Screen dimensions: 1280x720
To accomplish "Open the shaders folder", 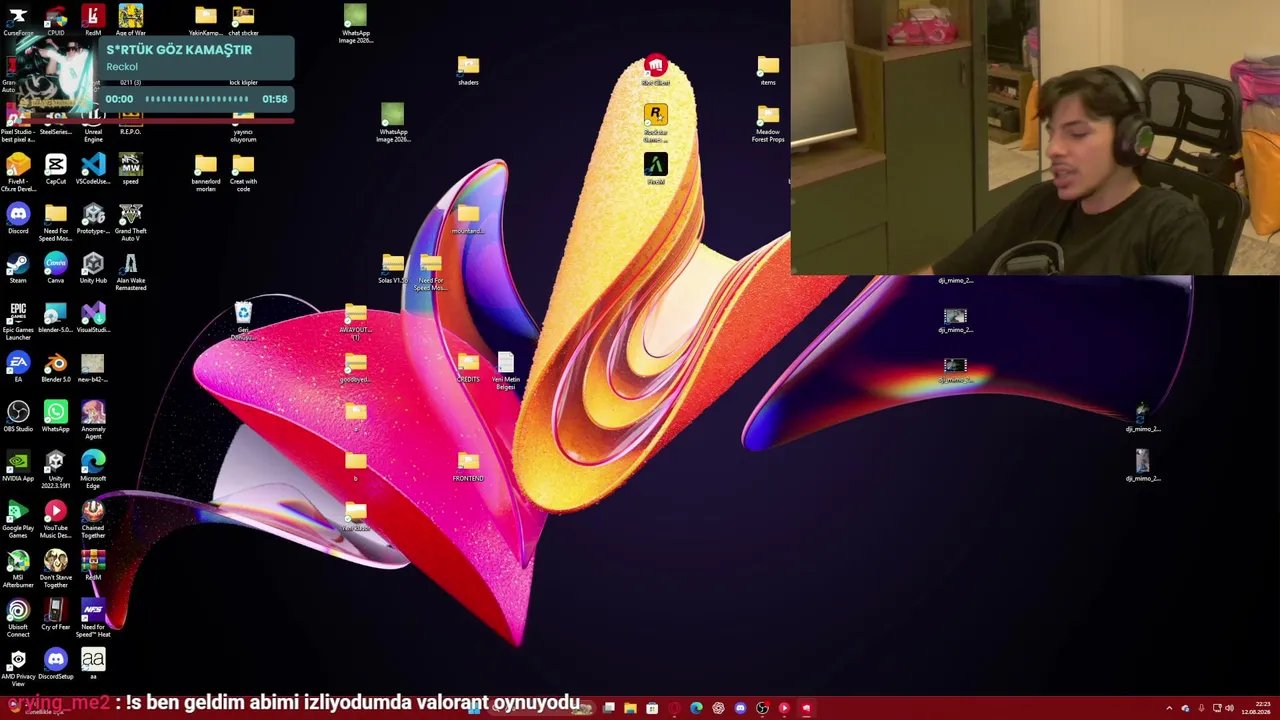I will [468, 70].
